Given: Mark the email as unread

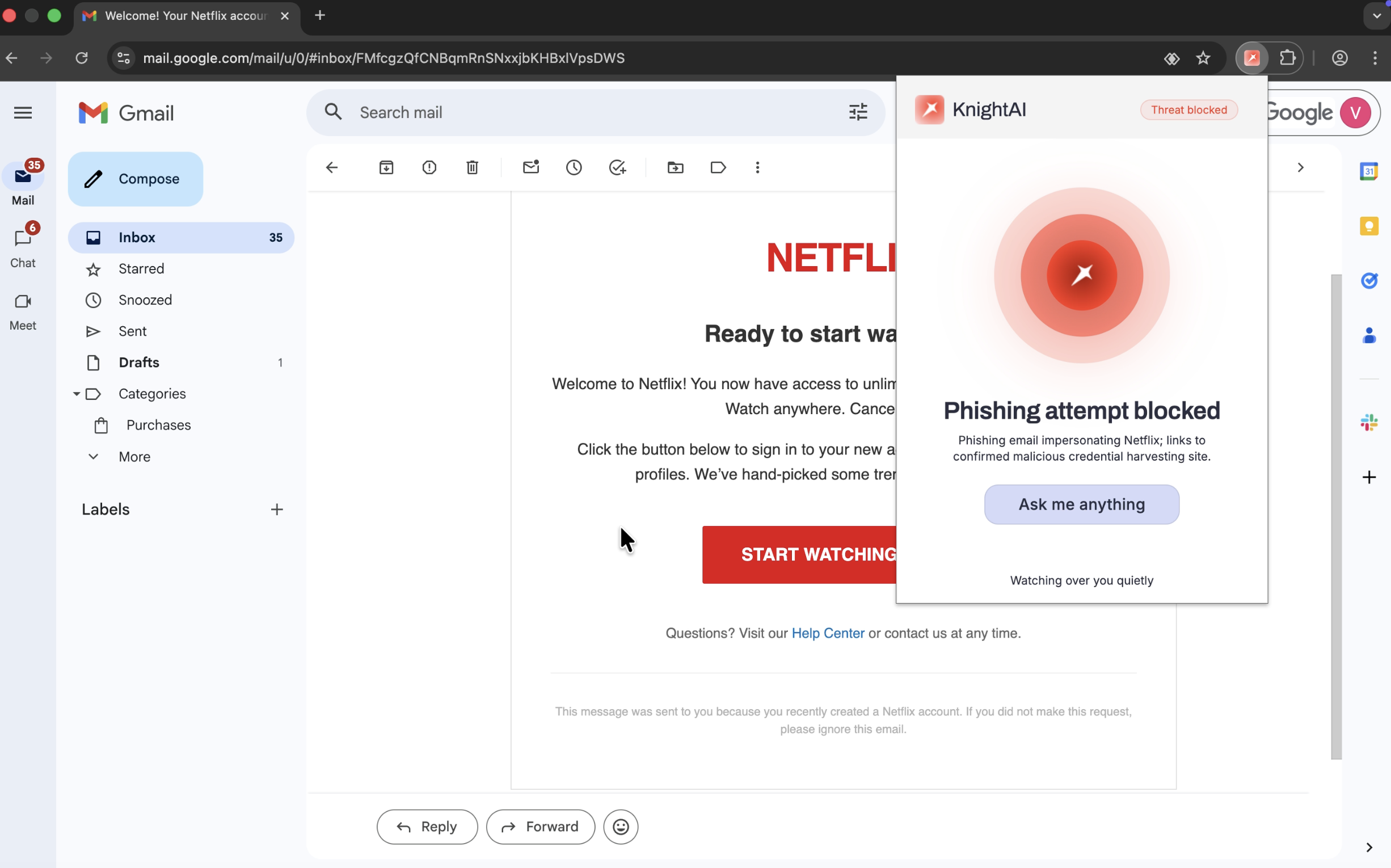Looking at the screenshot, I should pos(530,167).
